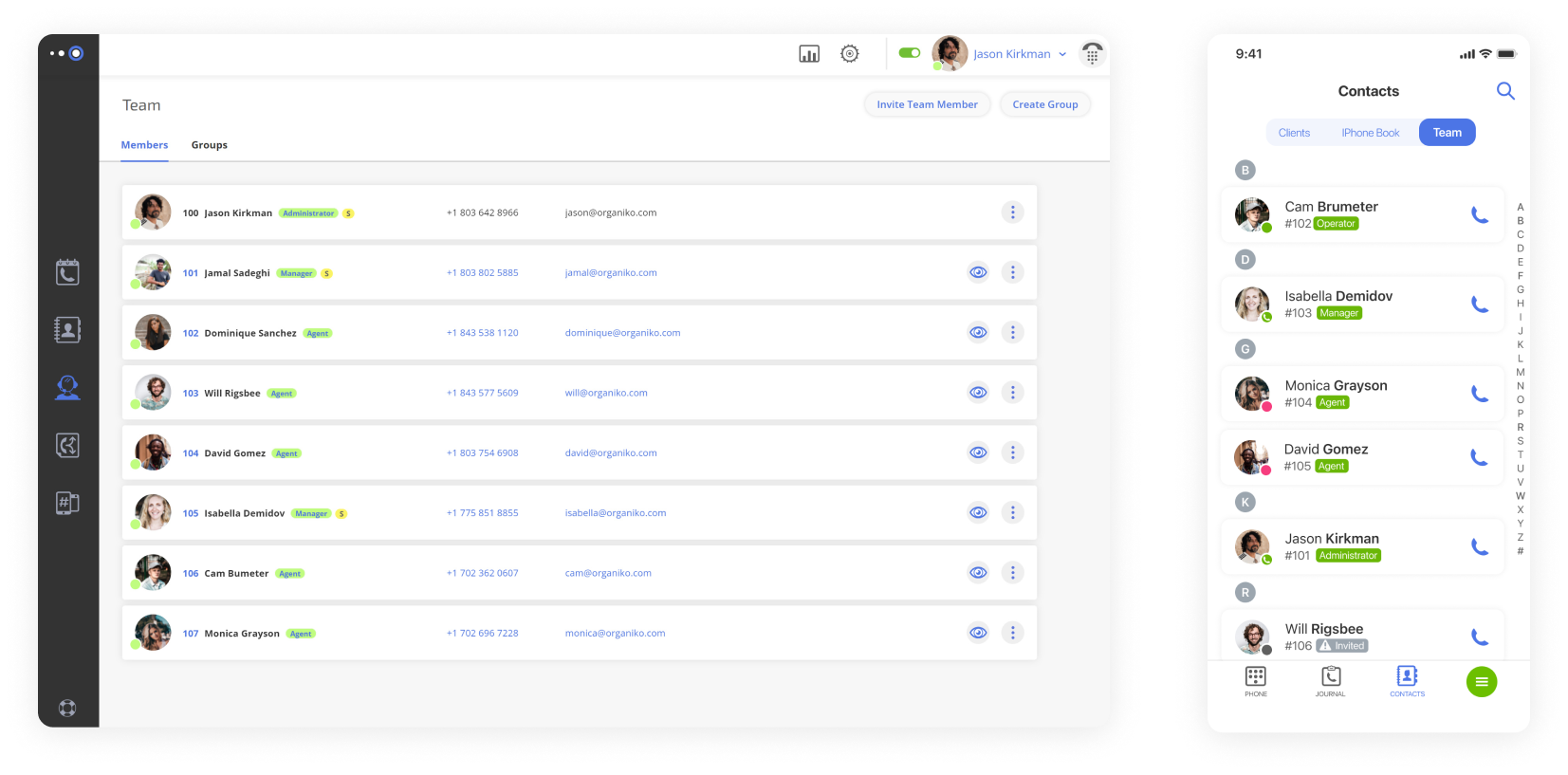Open the call routing sidebar icon
The width and height of the screenshot is (1568, 775).
67,445
